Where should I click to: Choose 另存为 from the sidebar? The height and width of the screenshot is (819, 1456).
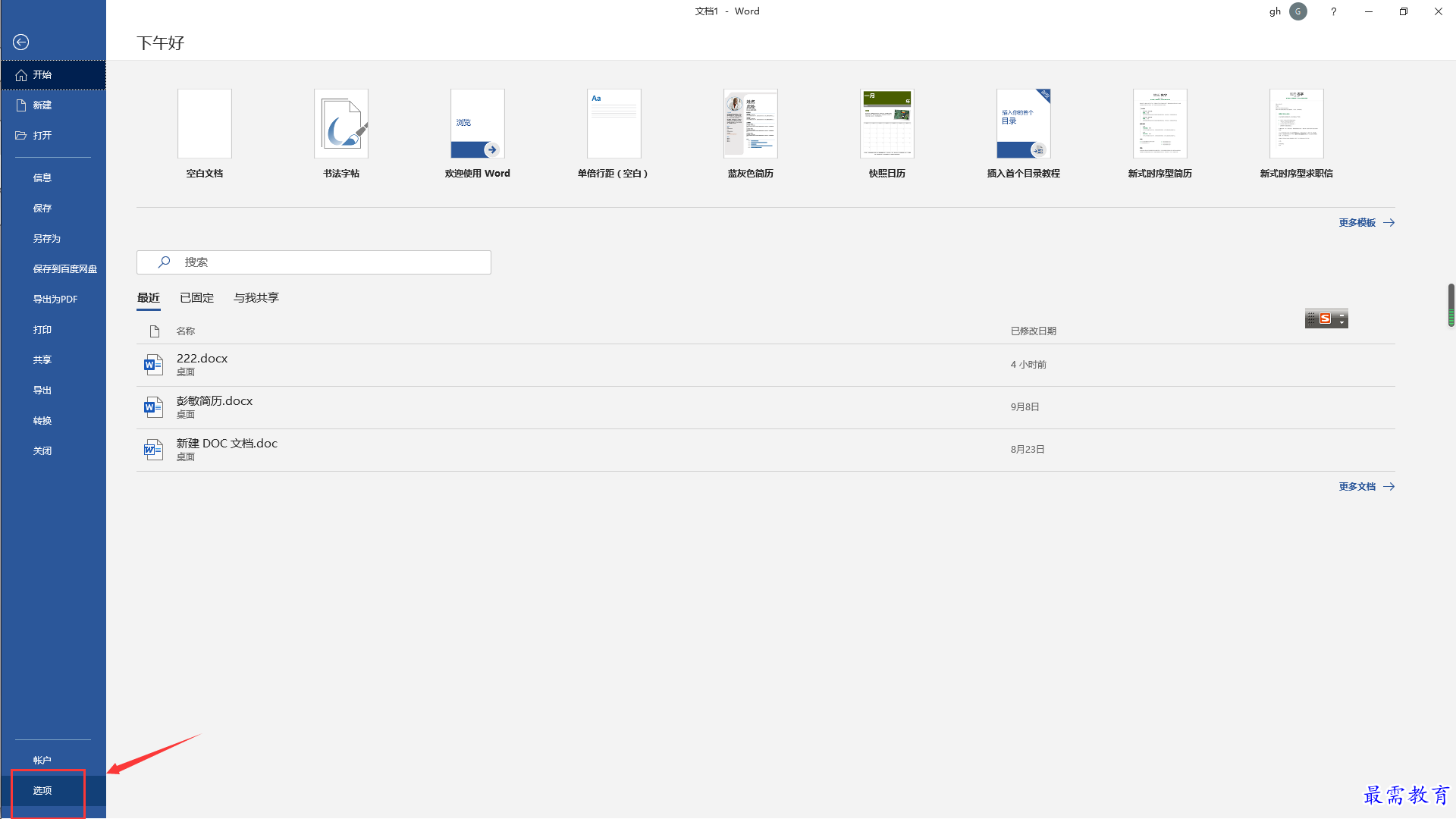53,239
